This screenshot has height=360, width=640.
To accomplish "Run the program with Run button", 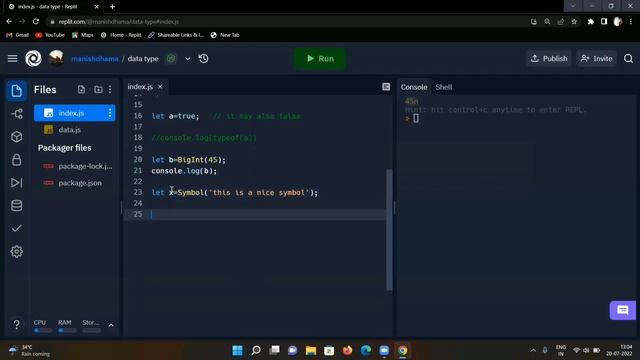I will (320, 59).
